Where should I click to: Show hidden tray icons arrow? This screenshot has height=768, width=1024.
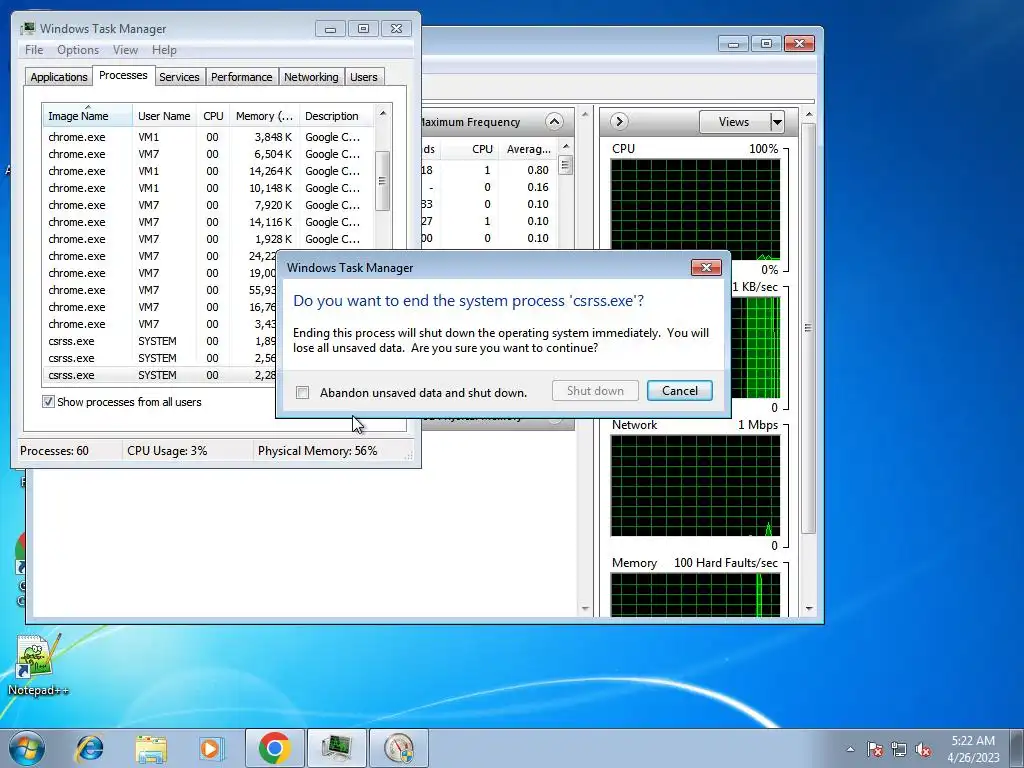click(850, 749)
